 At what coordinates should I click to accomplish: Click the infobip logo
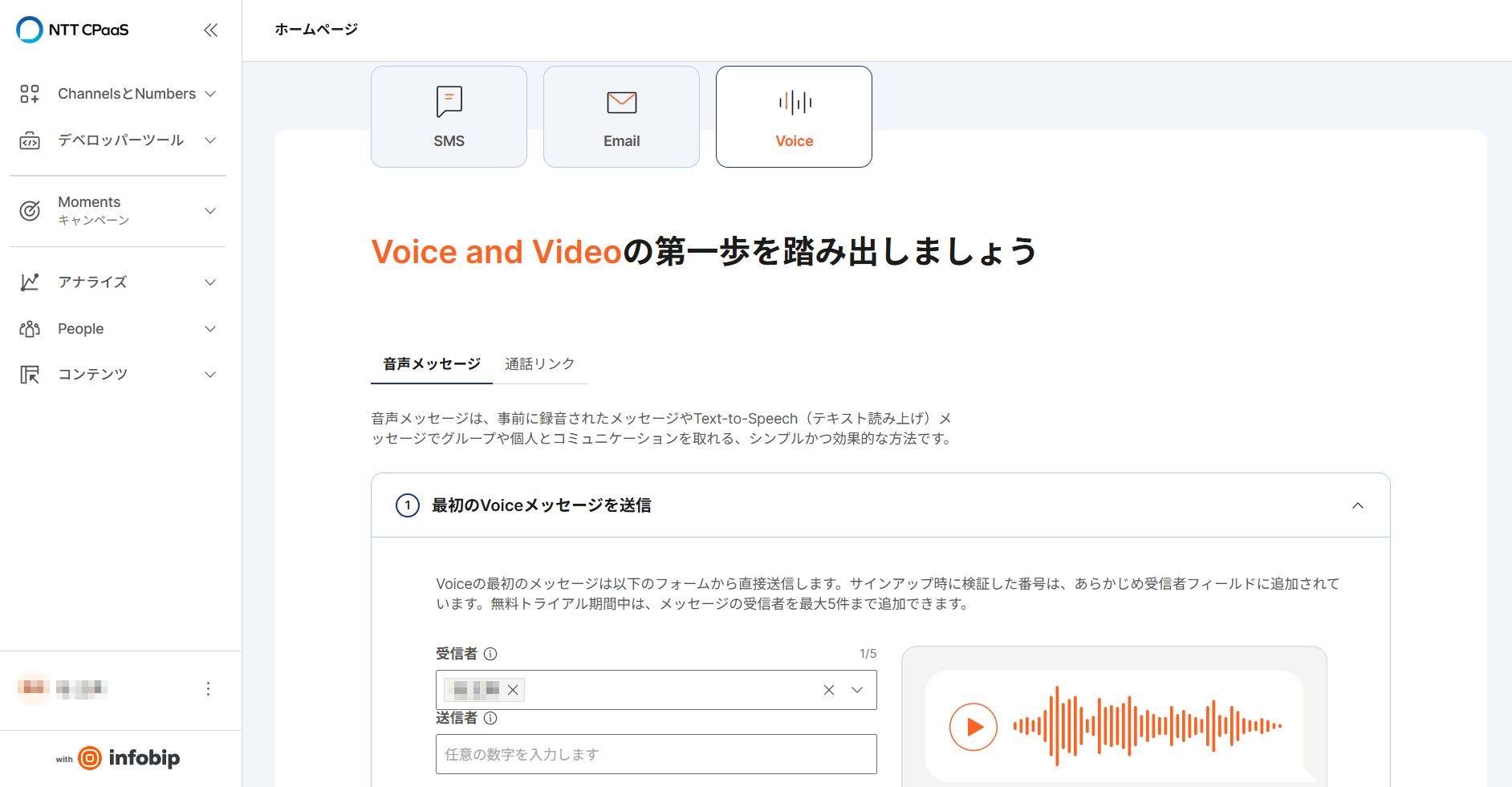[x=128, y=758]
